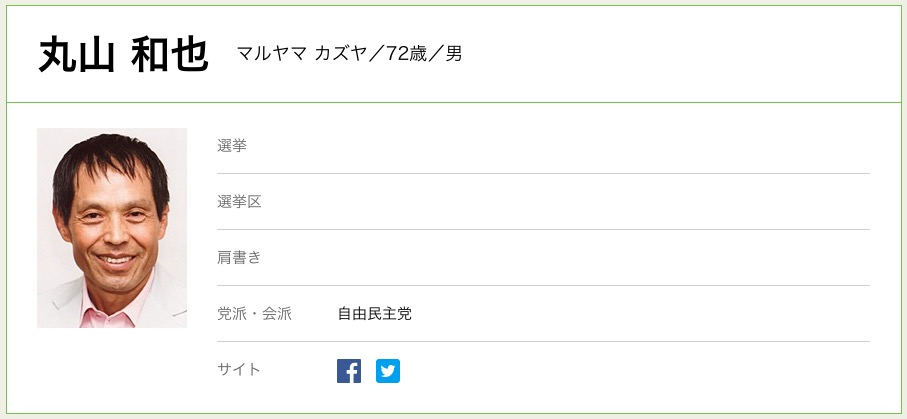The image size is (907, 419).
Task: Click the empty value area beside 肩書き
Action: point(600,258)
